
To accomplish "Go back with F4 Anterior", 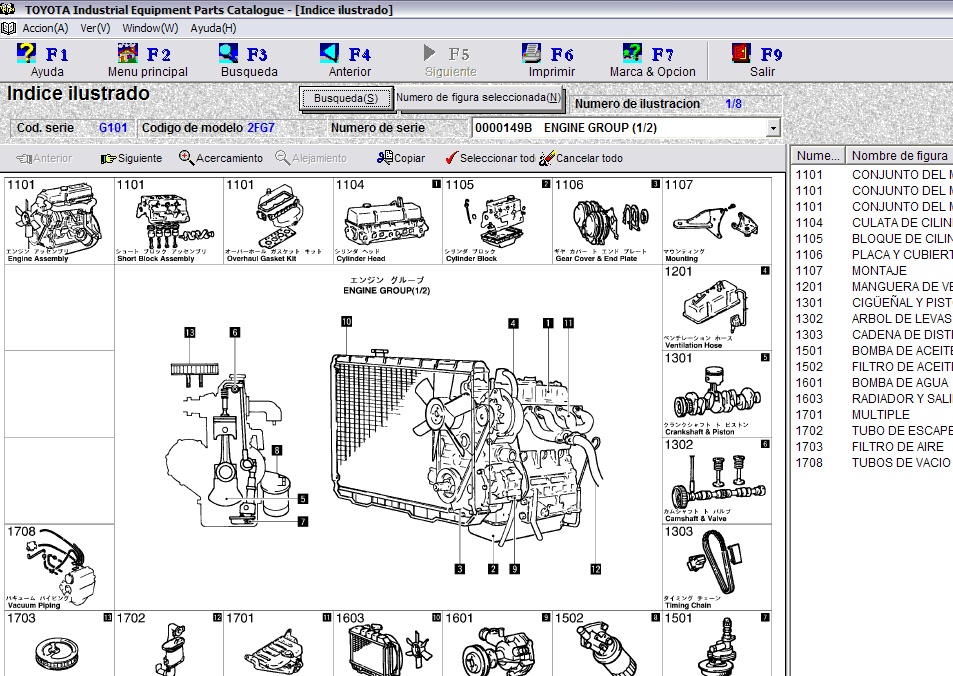I will click(x=349, y=61).
